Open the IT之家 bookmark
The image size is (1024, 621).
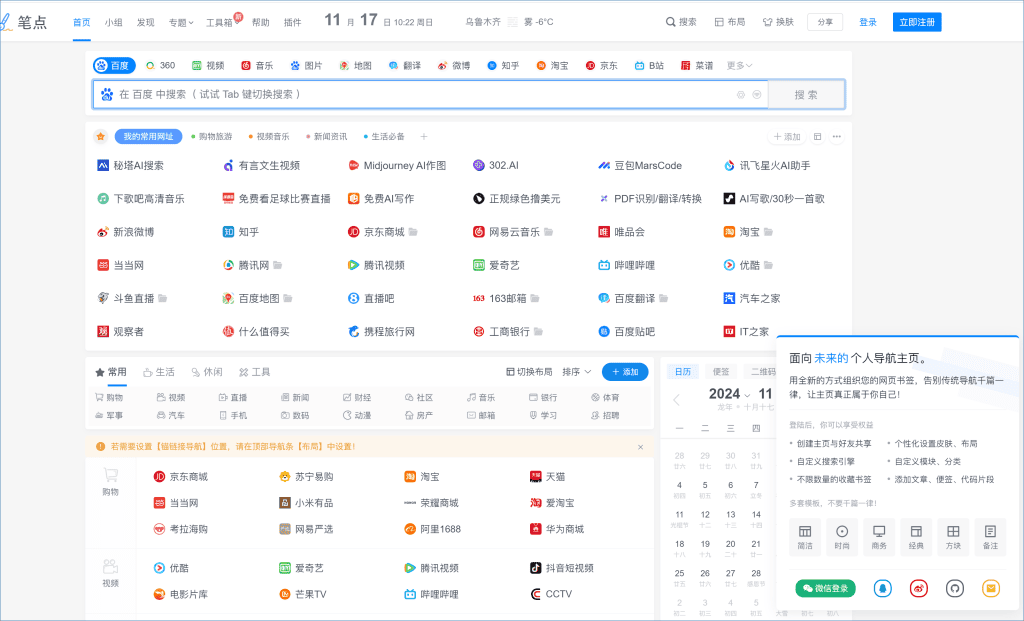746,332
